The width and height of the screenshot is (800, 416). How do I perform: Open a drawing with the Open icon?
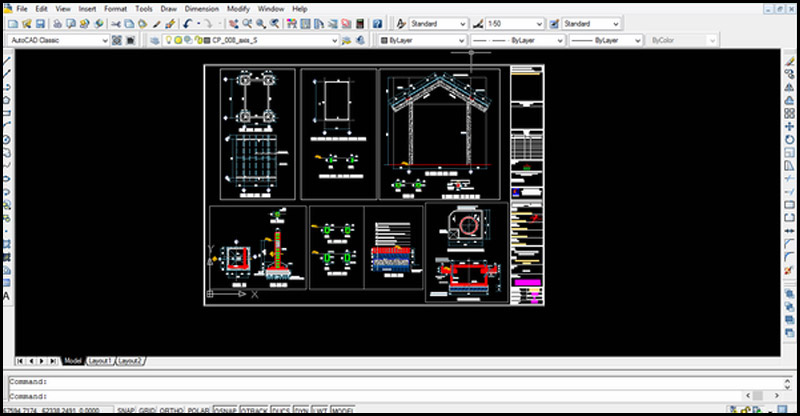point(27,24)
